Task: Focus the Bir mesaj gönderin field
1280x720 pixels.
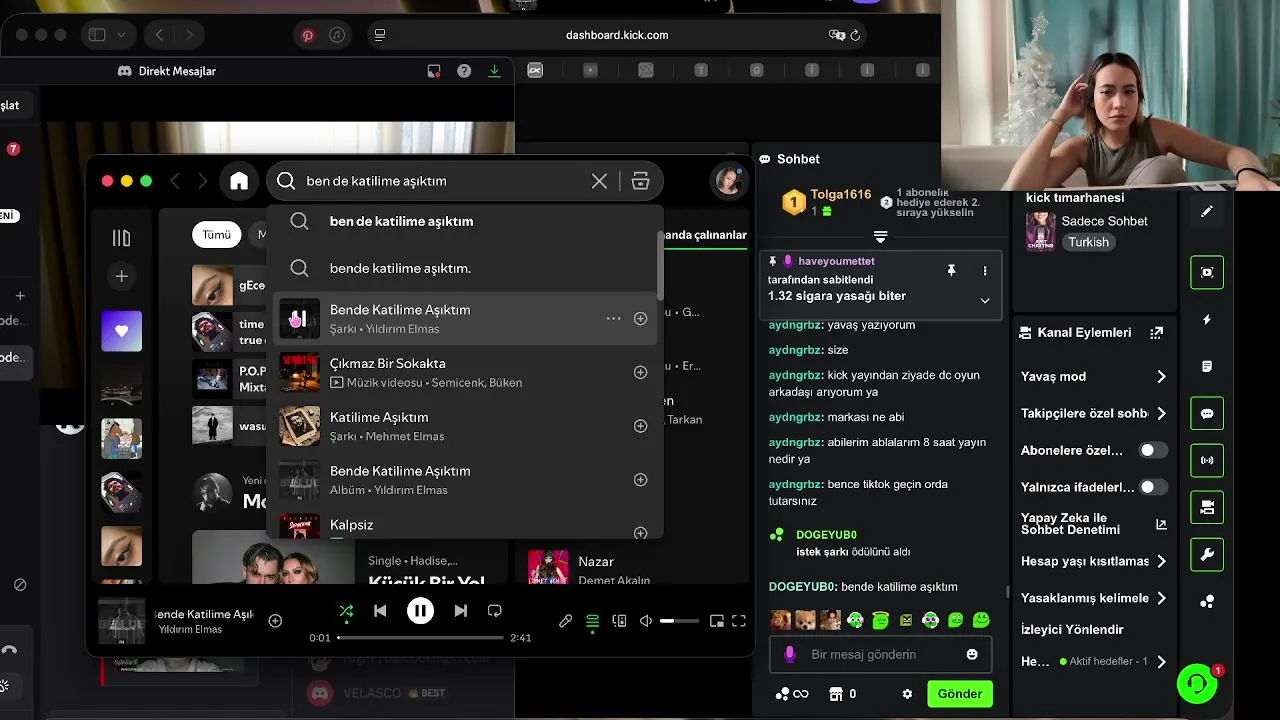Action: coord(880,655)
